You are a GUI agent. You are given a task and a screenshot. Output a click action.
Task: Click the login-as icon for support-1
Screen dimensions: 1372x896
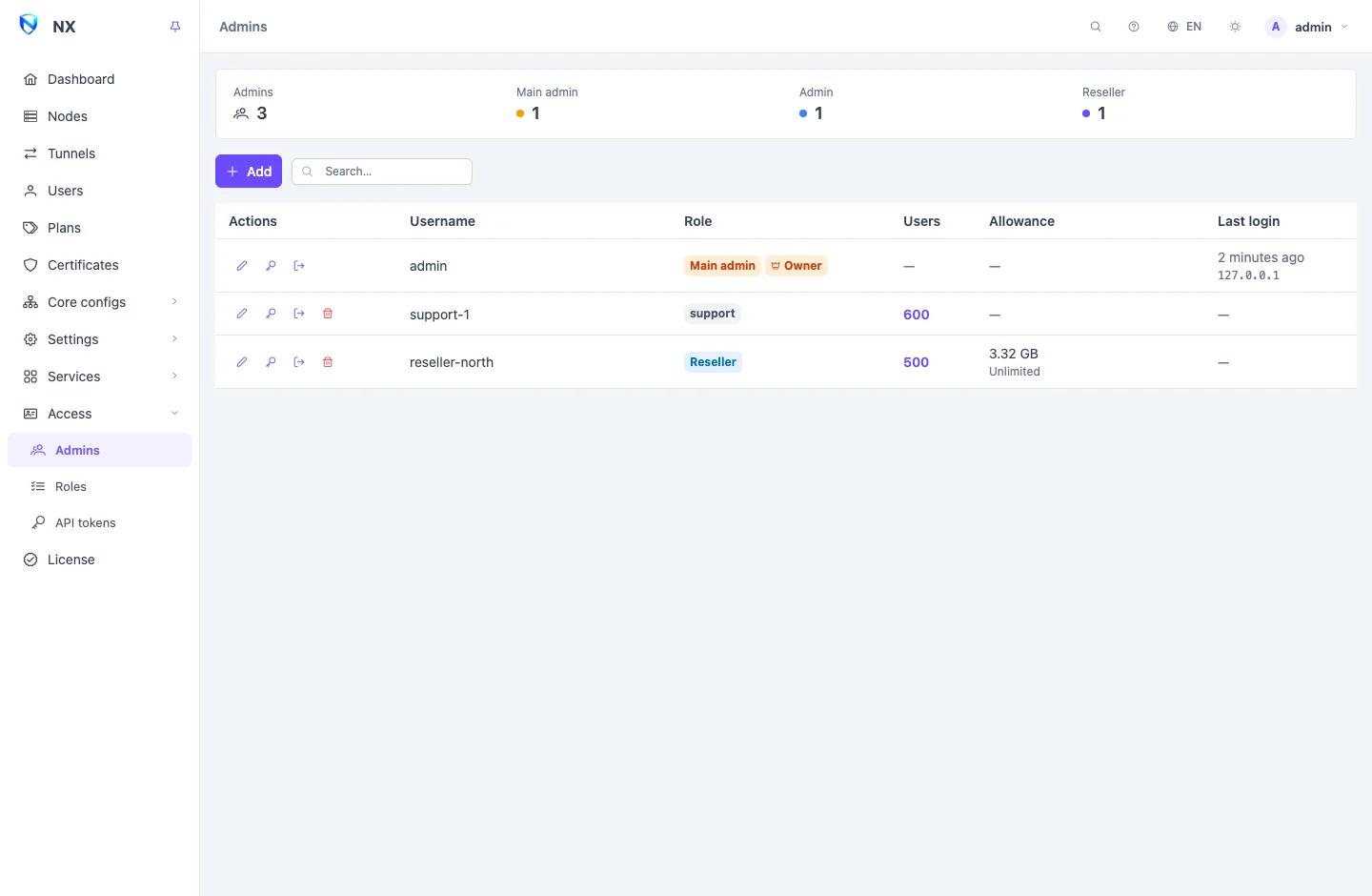click(299, 314)
